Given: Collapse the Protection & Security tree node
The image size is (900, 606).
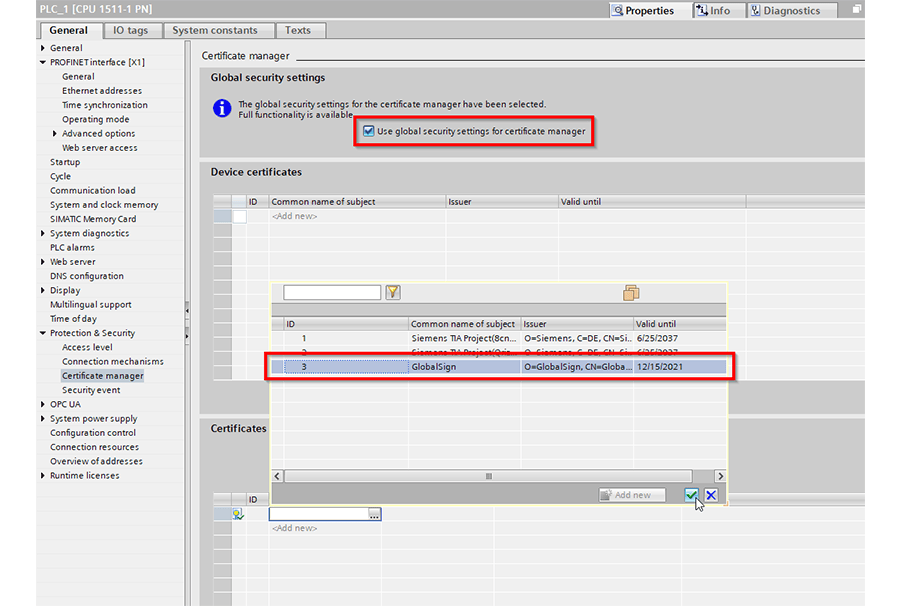Looking at the screenshot, I should pyautogui.click(x=43, y=334).
